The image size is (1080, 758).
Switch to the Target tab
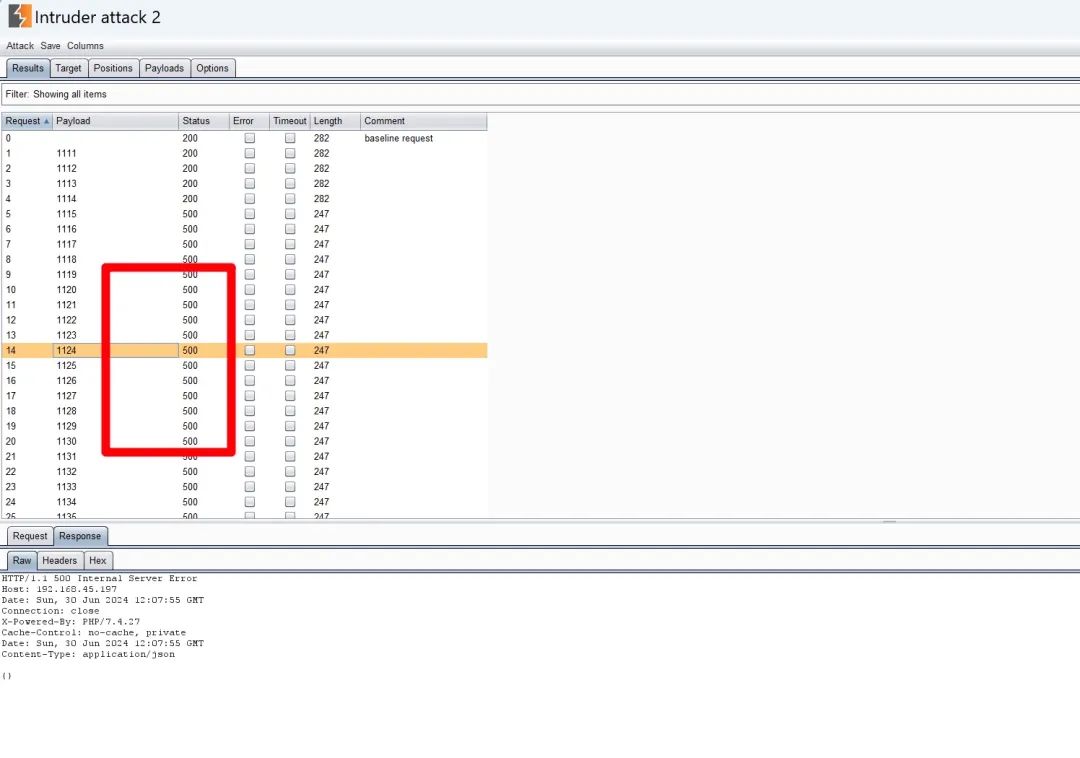pos(68,68)
